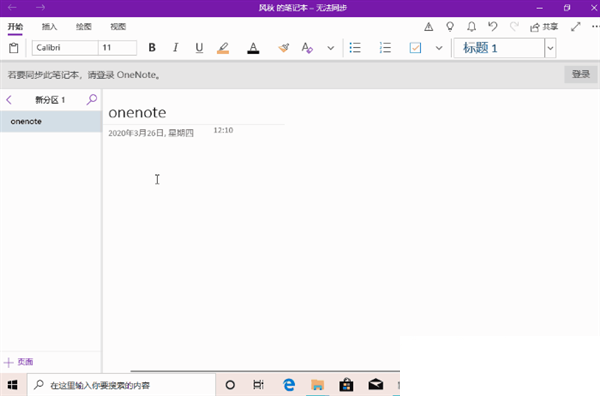Image resolution: width=600 pixels, height=396 pixels.
Task: Launch Microsoft Edge from taskbar
Action: click(x=289, y=385)
